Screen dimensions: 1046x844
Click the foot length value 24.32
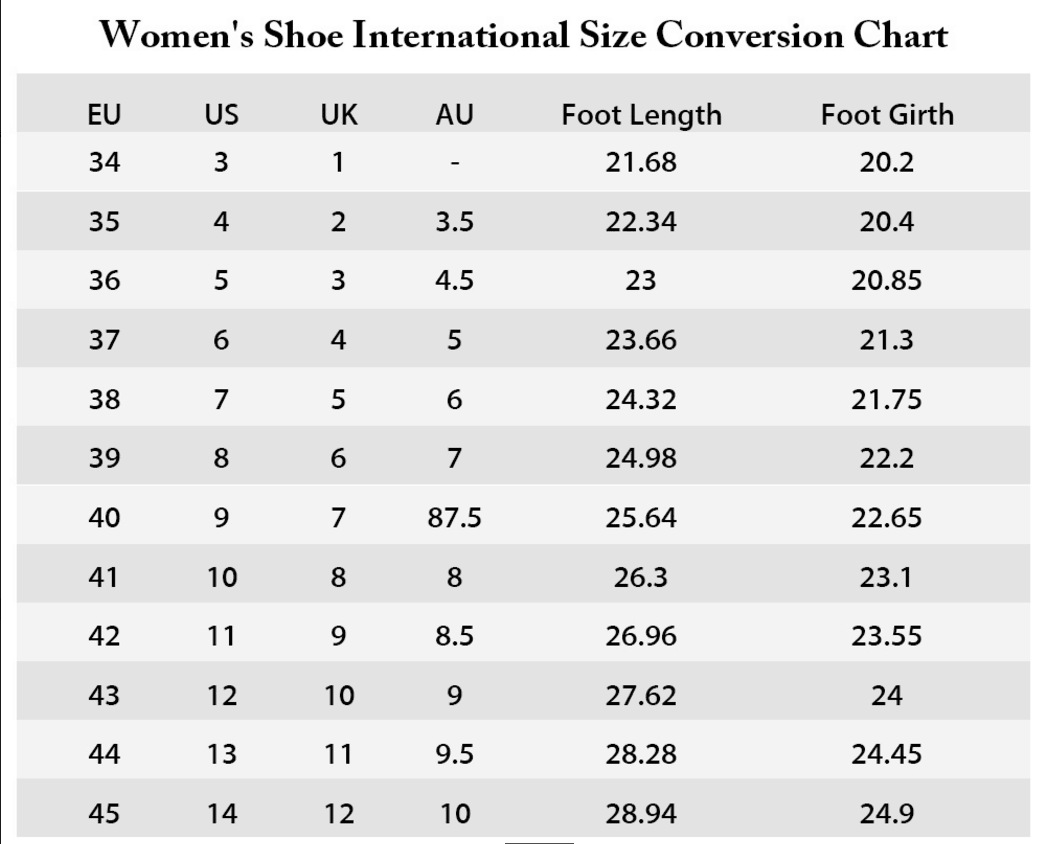641,399
